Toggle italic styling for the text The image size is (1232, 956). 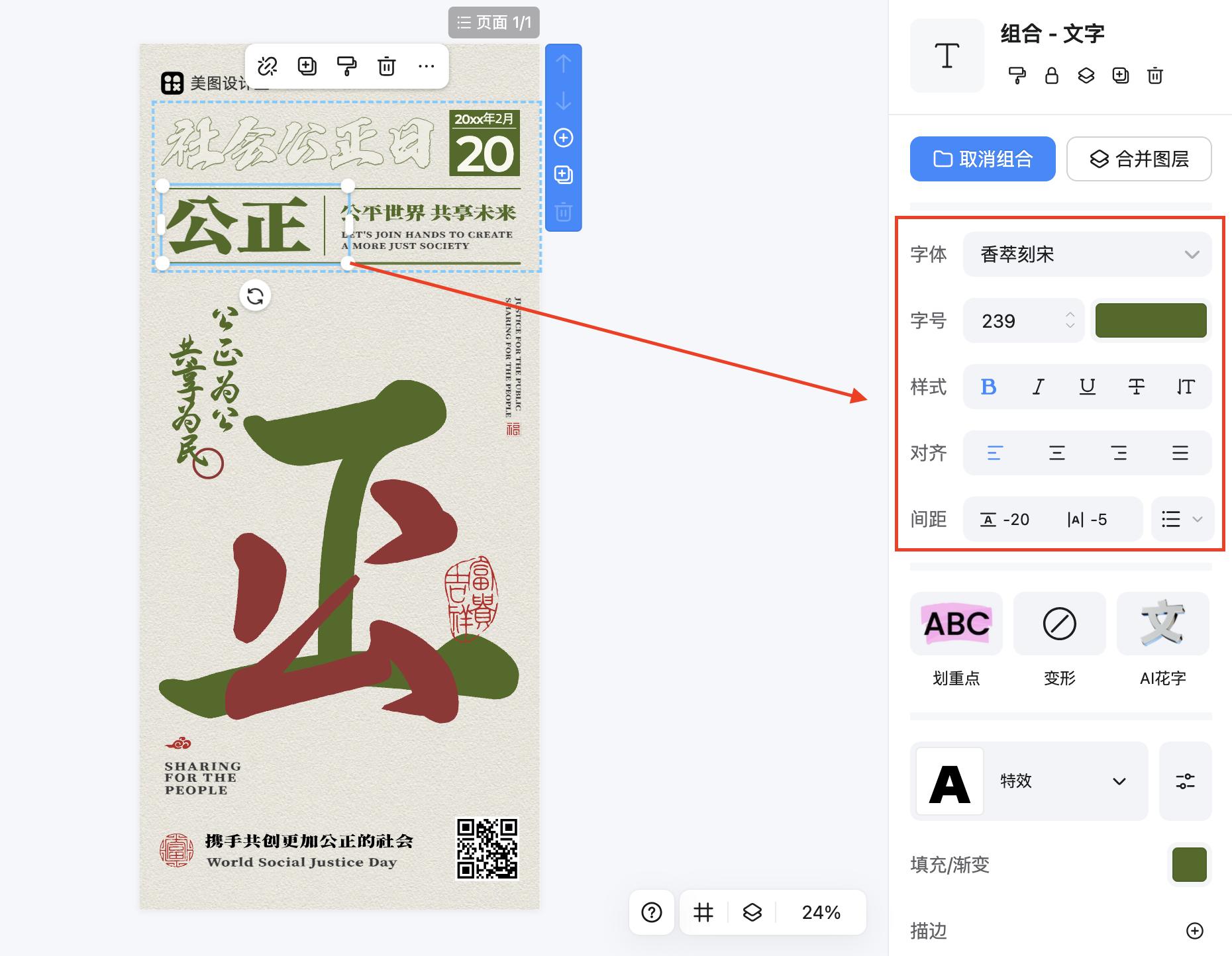click(1037, 387)
